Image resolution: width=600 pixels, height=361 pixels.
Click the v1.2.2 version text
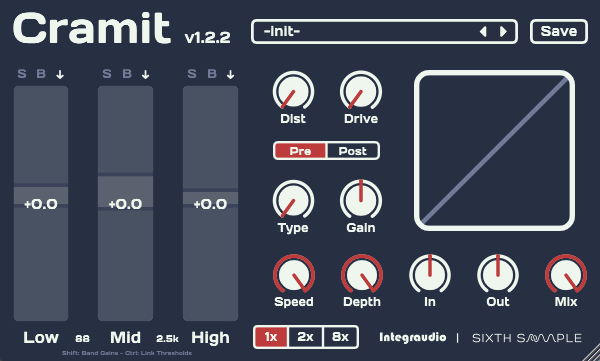click(207, 38)
